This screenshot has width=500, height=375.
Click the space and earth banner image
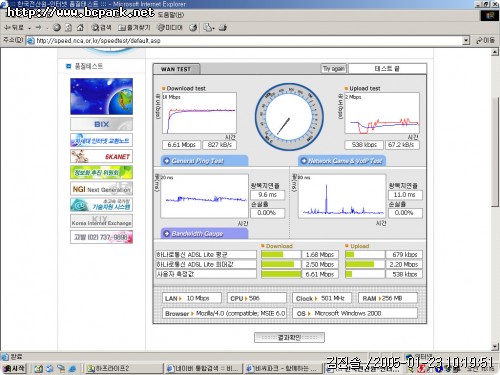click(101, 96)
